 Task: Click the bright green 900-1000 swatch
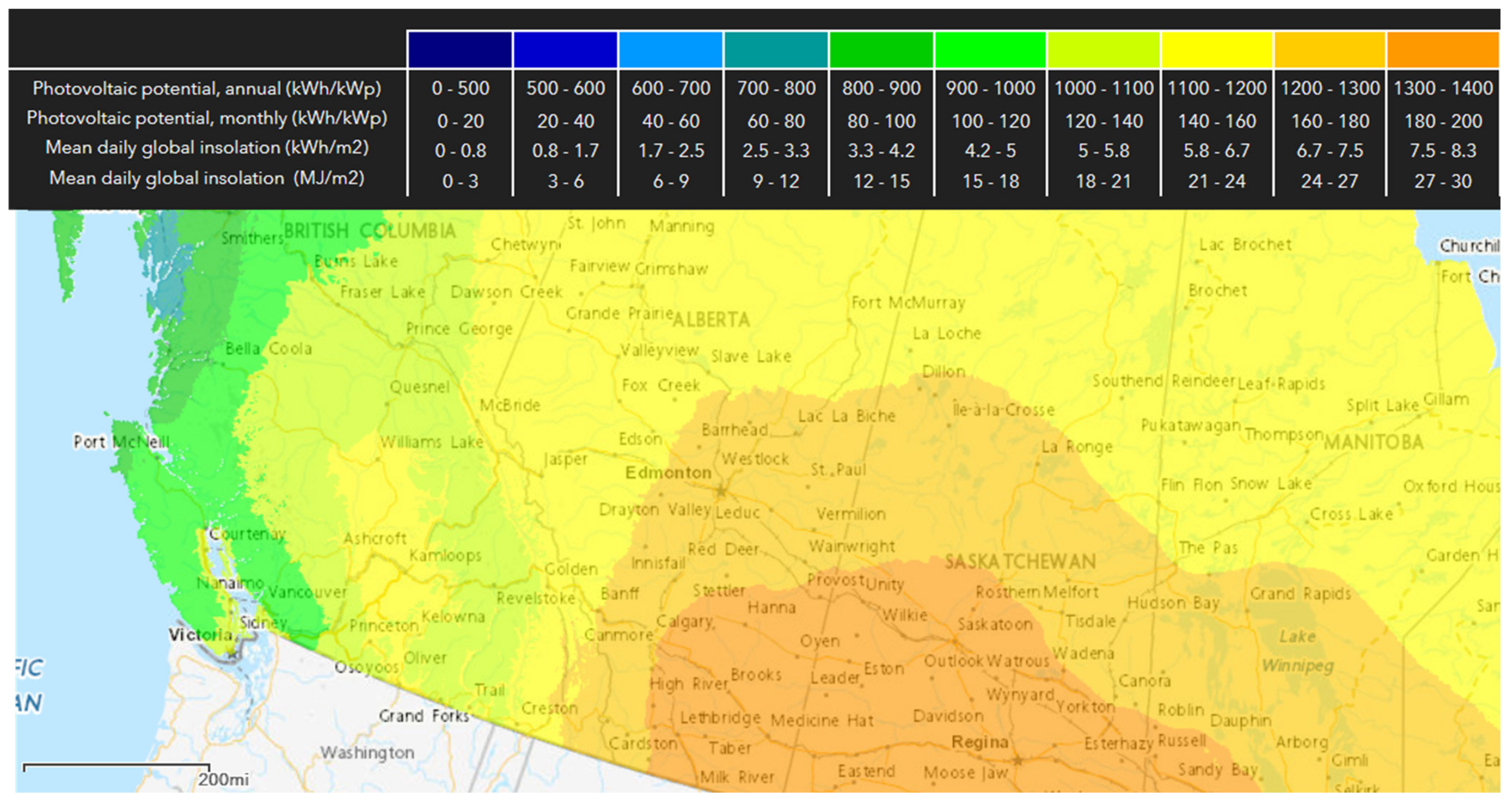tap(990, 49)
